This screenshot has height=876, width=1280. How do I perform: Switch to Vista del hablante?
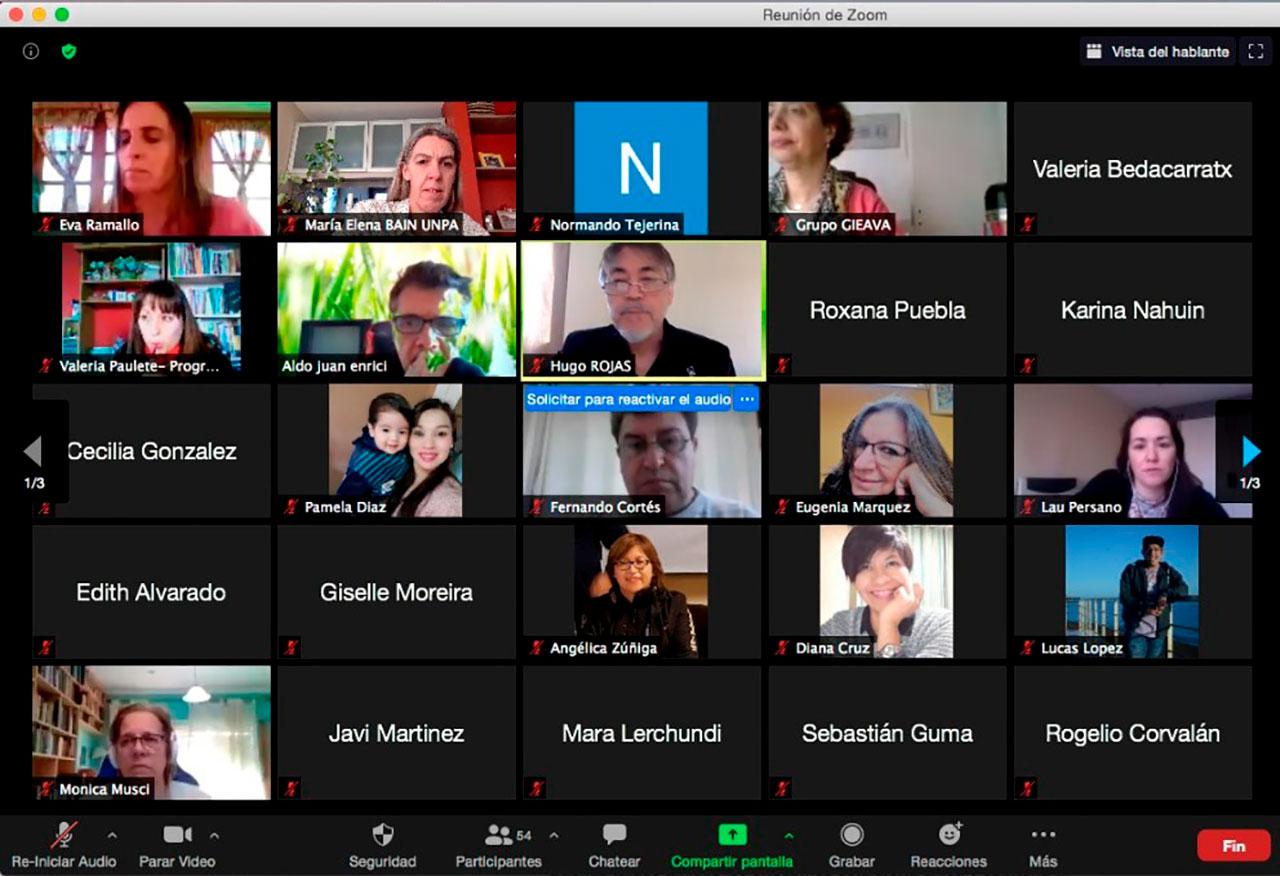point(1158,52)
